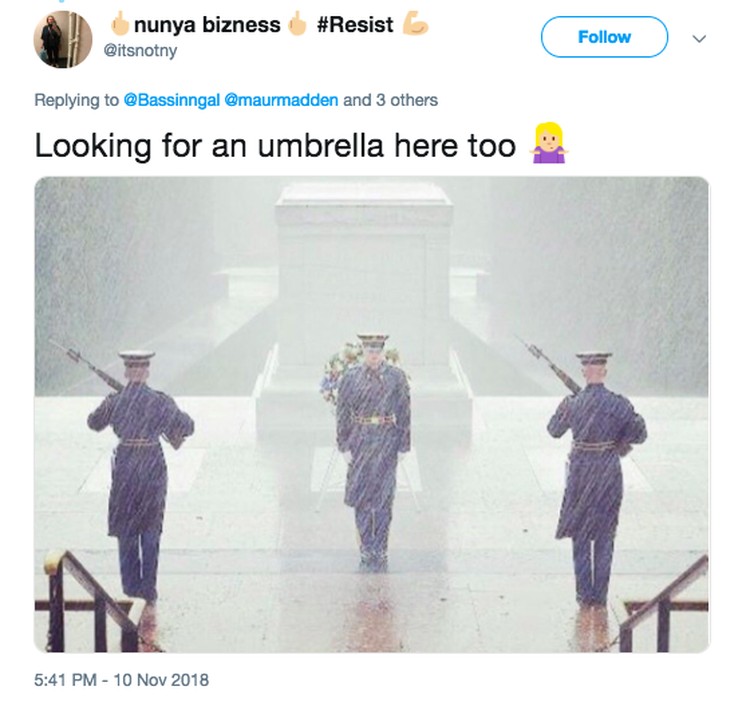Click the #Resist text in the name
This screenshot has height=702, width=750.
pos(355,24)
